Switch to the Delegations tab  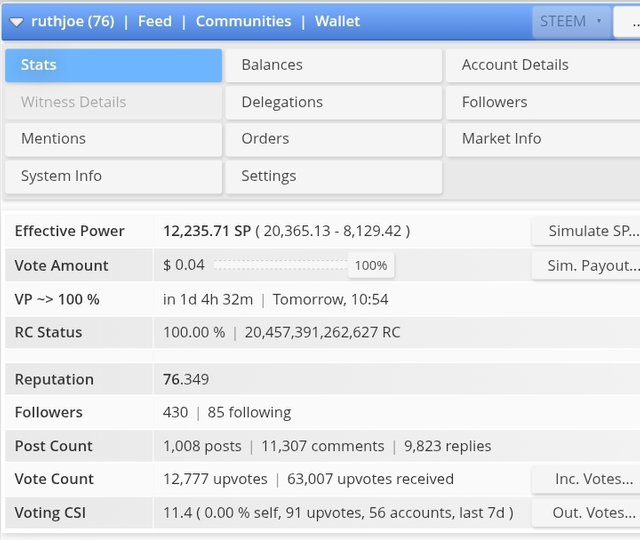pyautogui.click(x=333, y=102)
